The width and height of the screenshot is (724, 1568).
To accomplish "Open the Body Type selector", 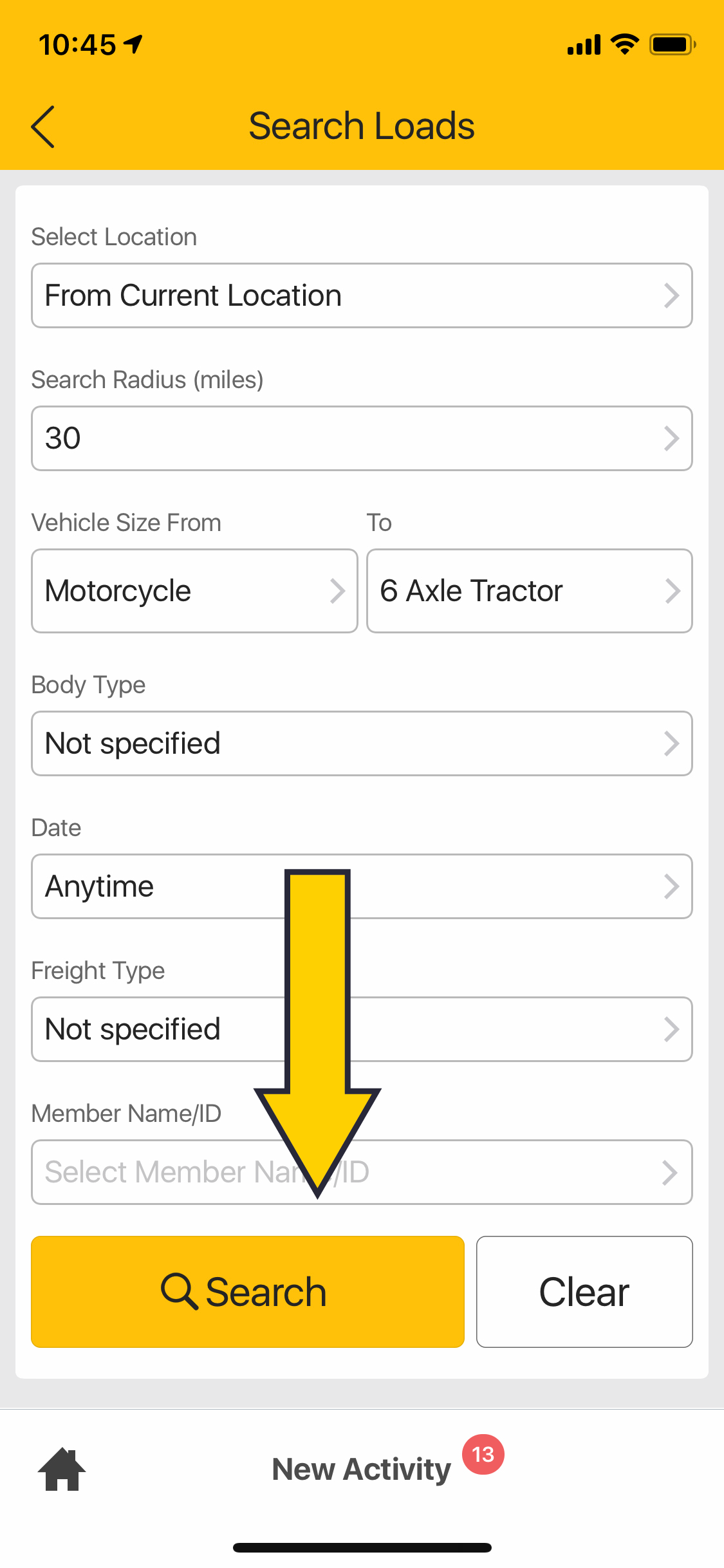I will pyautogui.click(x=362, y=743).
